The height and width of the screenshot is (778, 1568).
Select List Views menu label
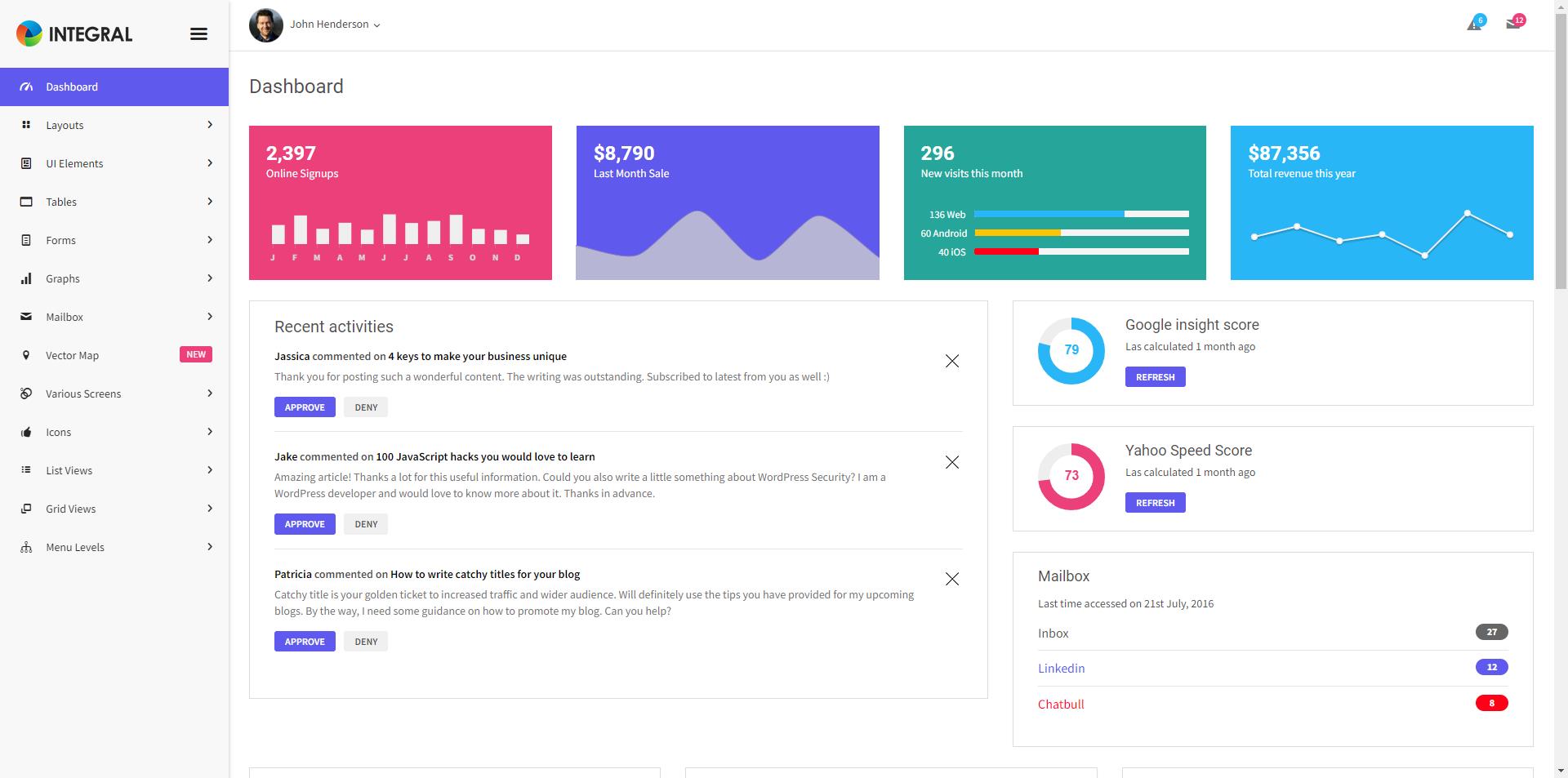point(69,470)
